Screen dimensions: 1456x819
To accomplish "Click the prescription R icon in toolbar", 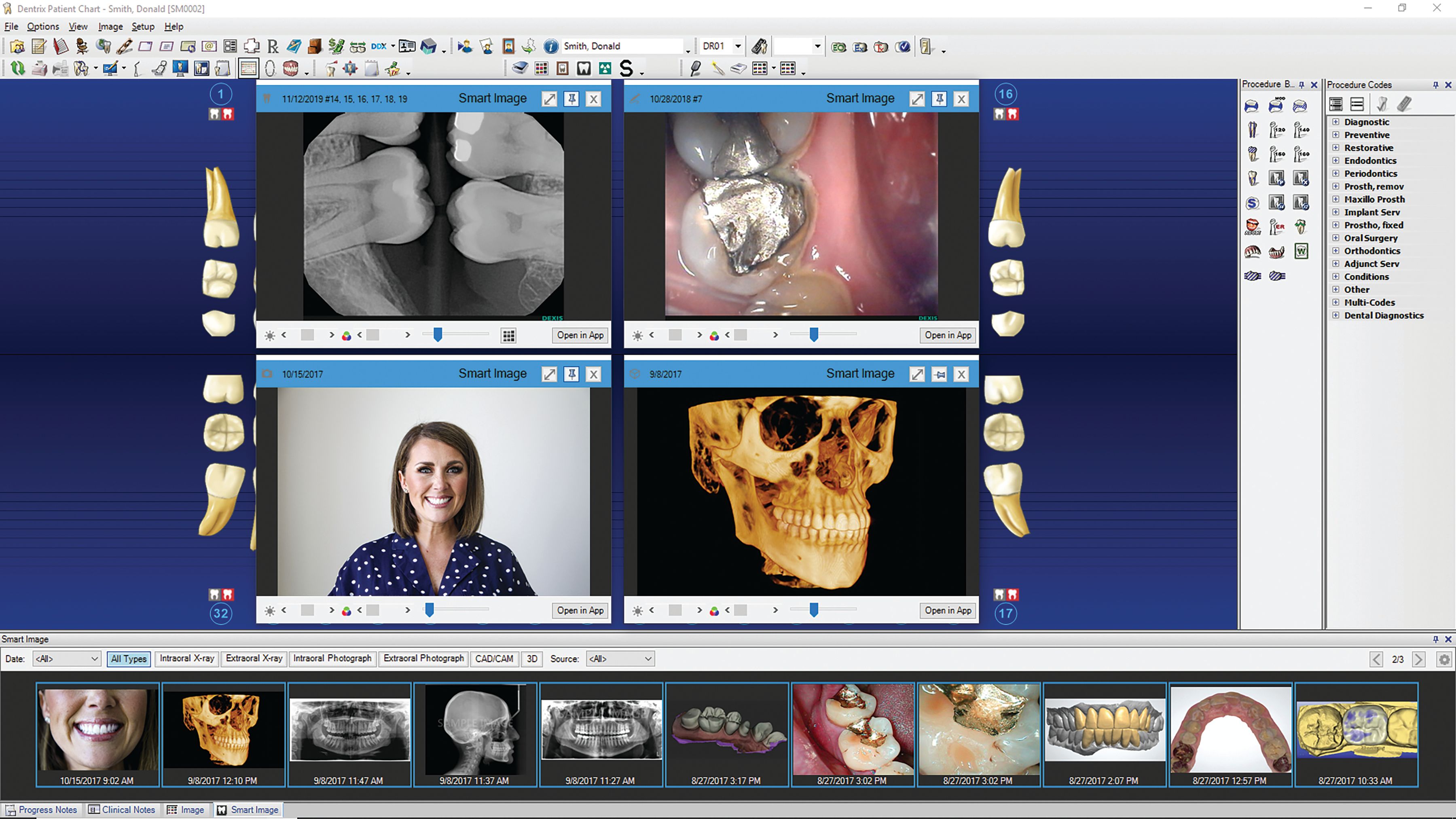I will 273,47.
